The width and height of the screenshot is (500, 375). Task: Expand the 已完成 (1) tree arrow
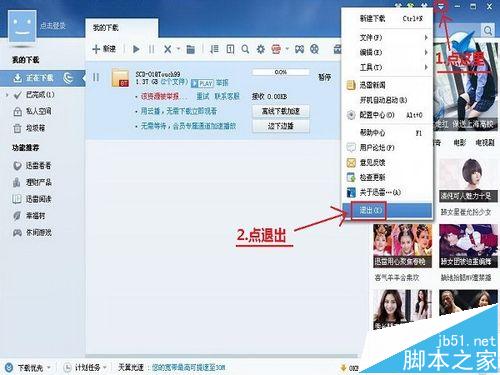click(7, 95)
